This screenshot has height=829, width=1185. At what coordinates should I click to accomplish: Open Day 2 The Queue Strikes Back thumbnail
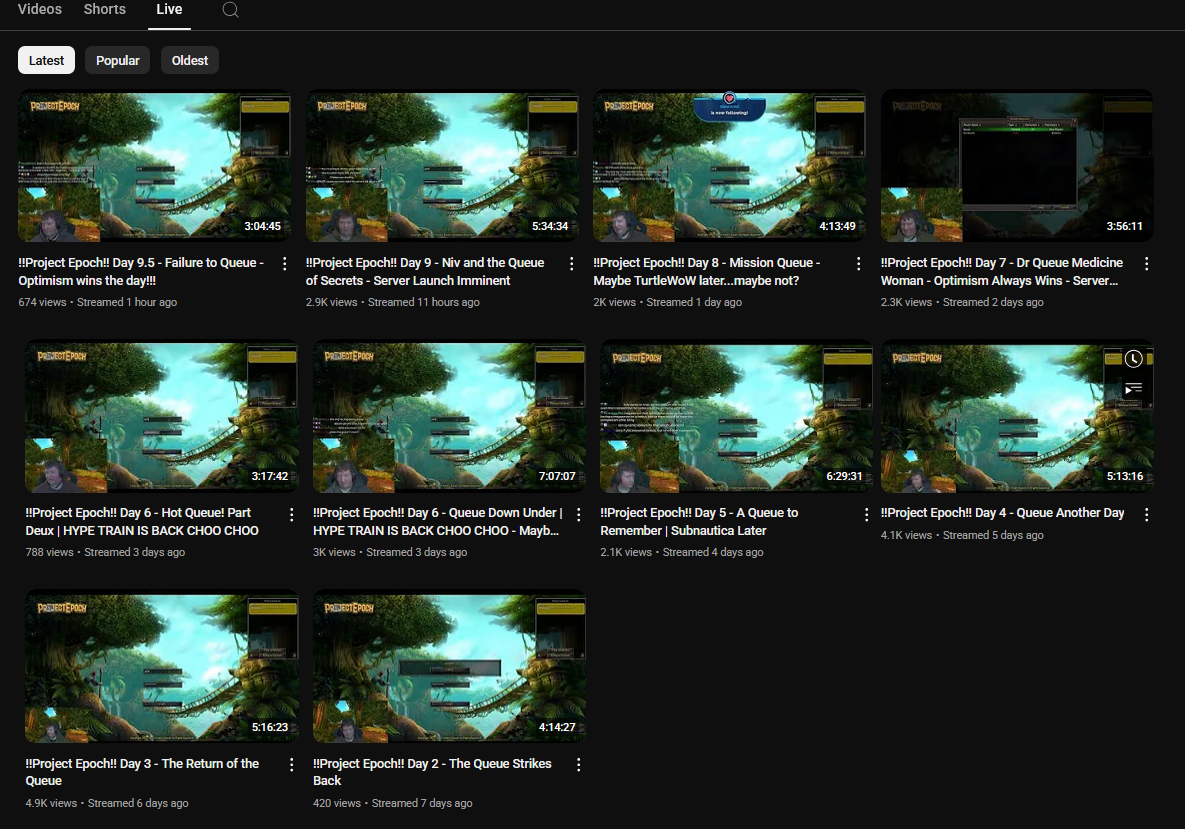450,667
